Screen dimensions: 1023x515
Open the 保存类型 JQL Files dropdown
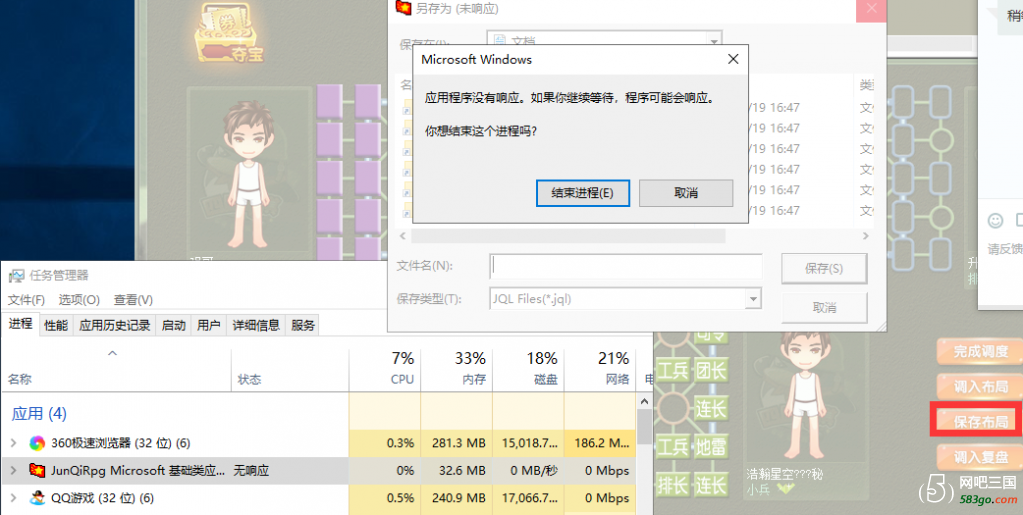click(x=752, y=298)
